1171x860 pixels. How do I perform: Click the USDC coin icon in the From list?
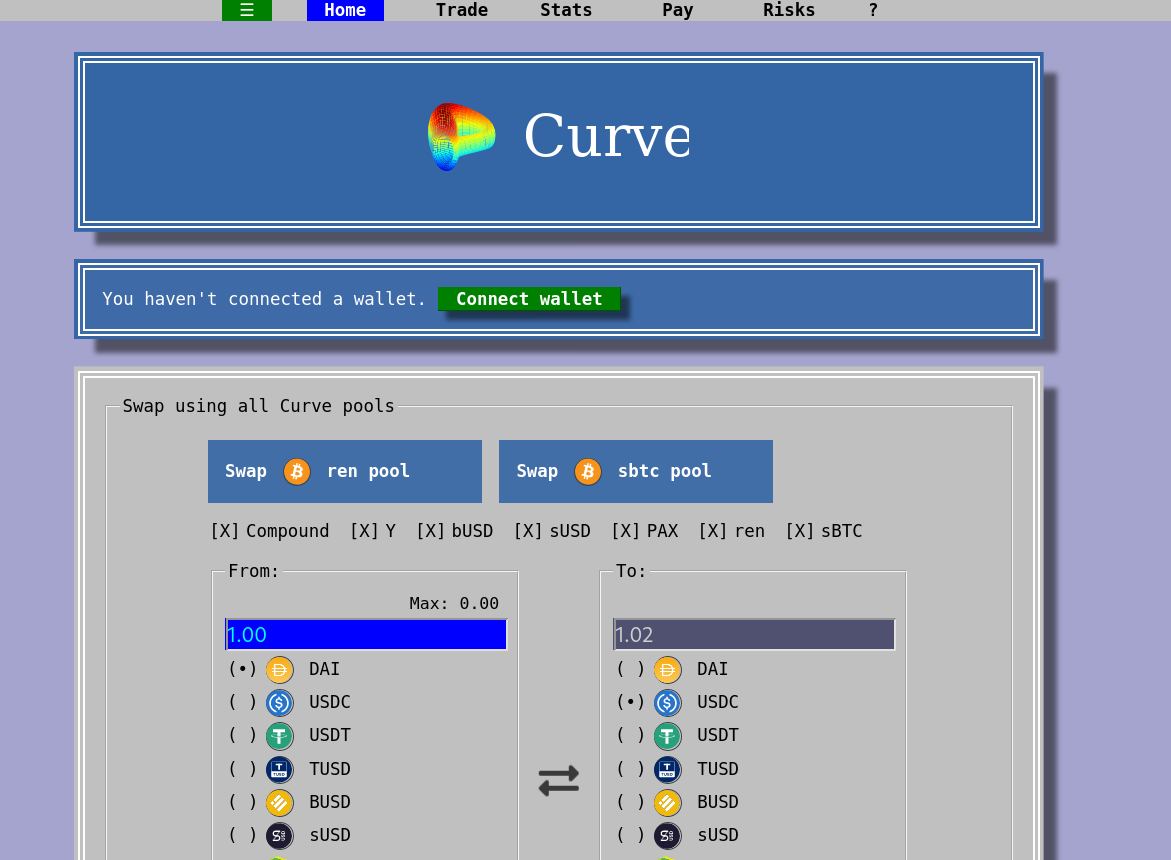pyautogui.click(x=279, y=702)
